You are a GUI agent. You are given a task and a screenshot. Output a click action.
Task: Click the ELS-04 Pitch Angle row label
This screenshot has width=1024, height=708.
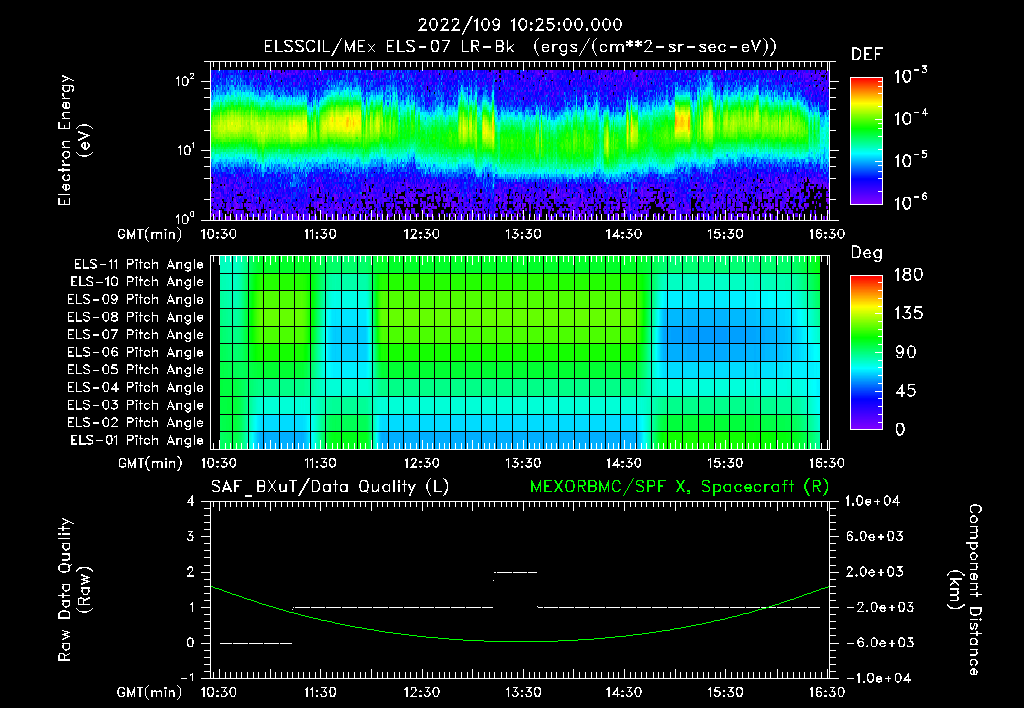pos(135,387)
